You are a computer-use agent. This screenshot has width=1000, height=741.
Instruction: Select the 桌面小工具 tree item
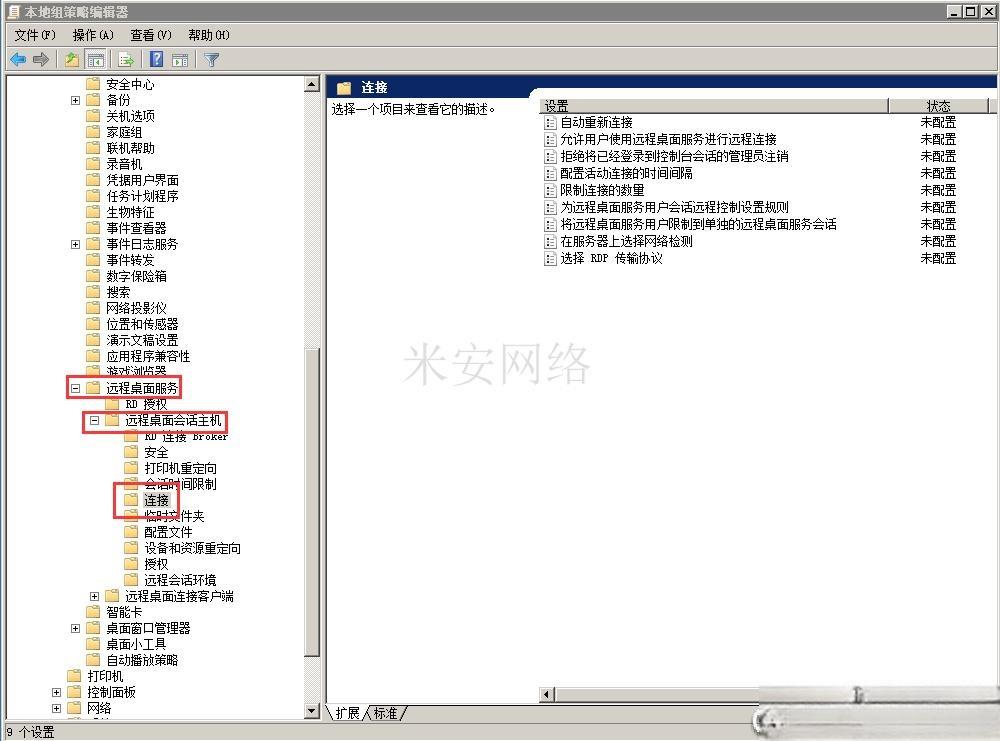[x=136, y=644]
